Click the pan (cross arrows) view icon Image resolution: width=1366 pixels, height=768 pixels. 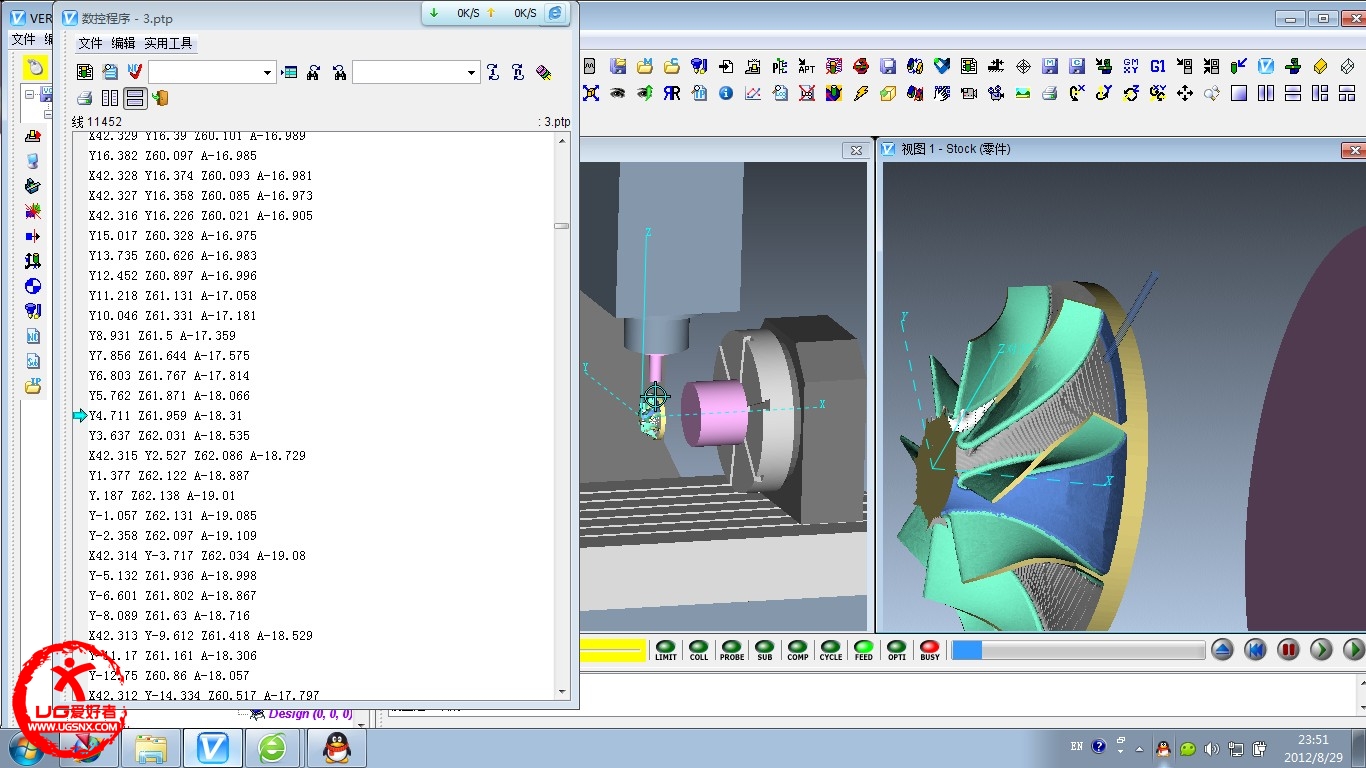tap(1184, 93)
